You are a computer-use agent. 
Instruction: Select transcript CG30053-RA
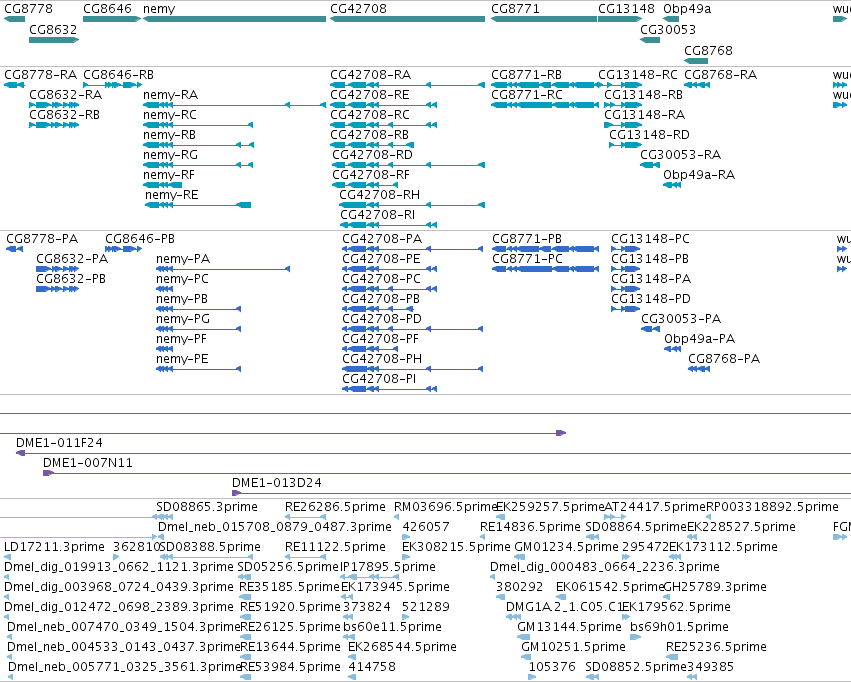(681, 155)
